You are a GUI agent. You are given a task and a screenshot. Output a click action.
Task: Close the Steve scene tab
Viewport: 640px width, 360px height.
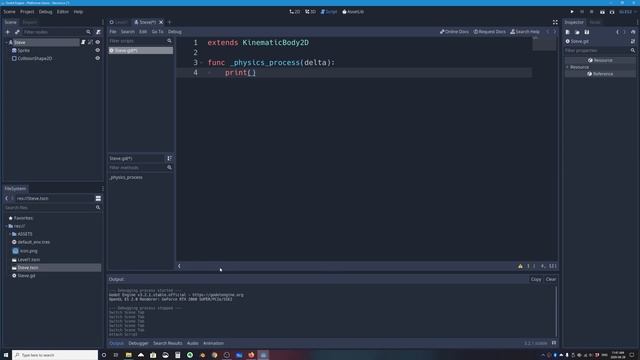click(161, 22)
